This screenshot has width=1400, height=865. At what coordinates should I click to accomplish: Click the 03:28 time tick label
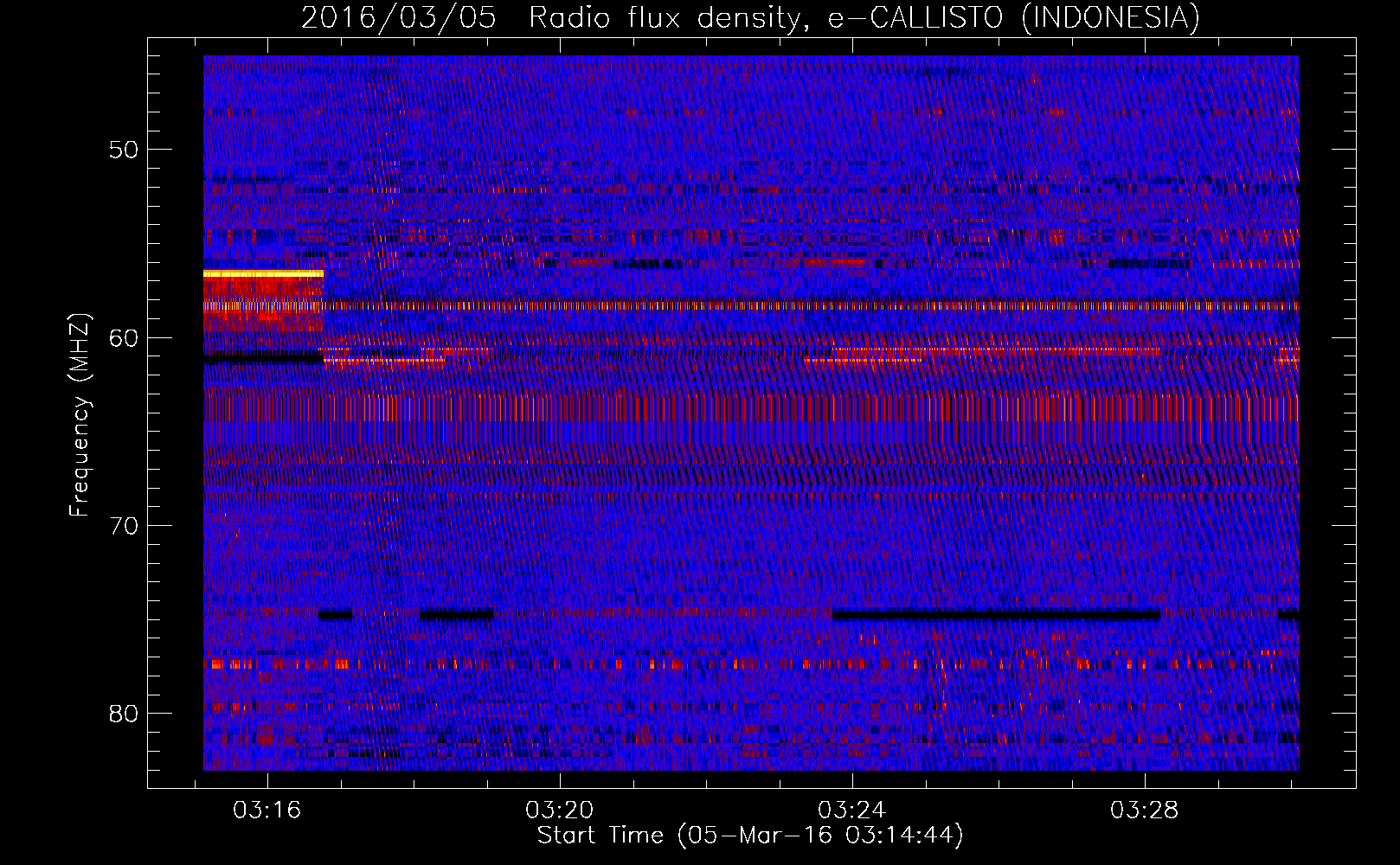(x=1145, y=811)
